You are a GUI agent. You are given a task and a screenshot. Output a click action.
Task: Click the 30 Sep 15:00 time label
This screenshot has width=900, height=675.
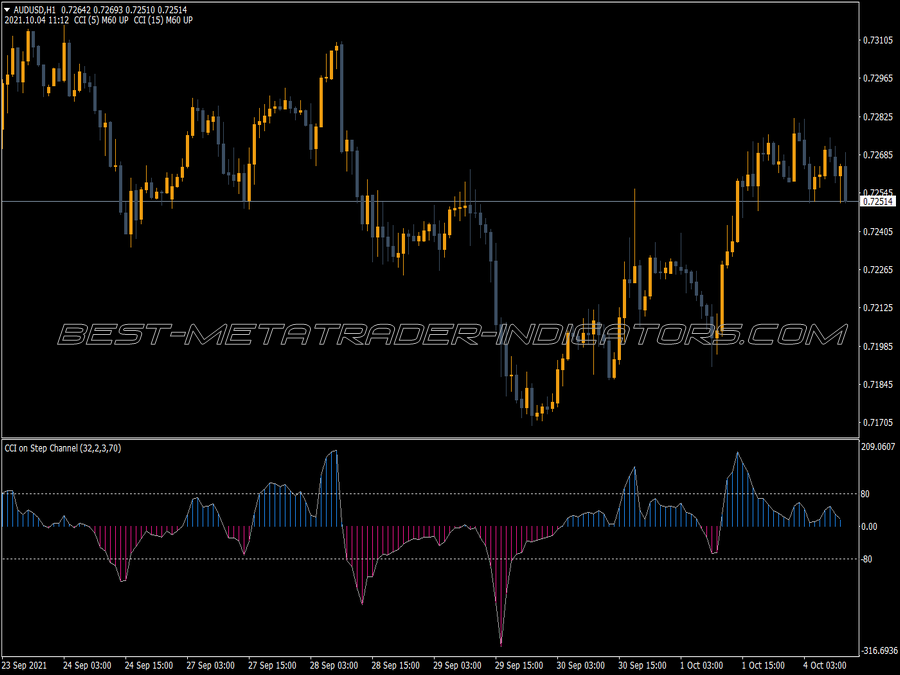coord(642,665)
